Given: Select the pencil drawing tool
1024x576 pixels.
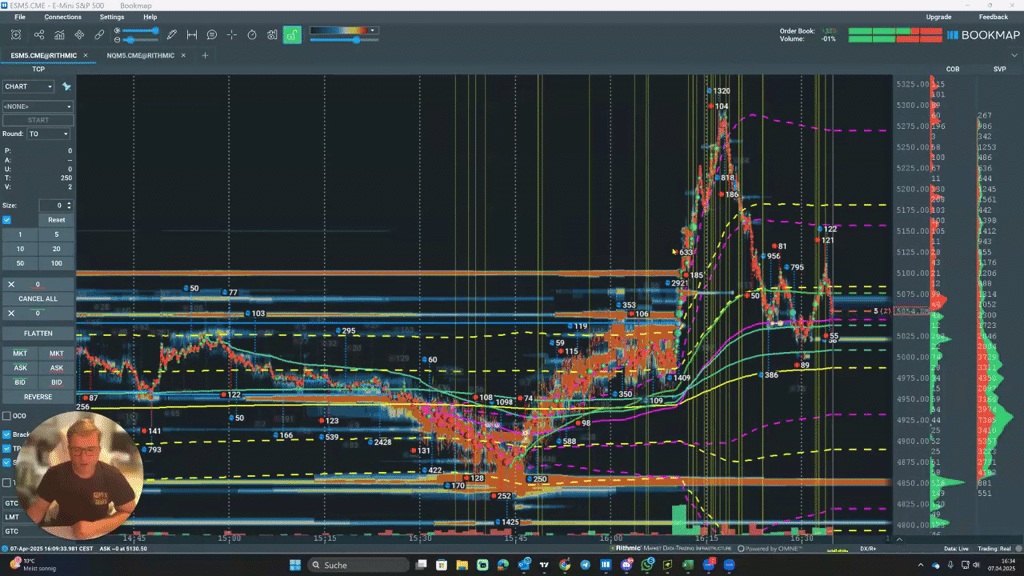Looking at the screenshot, I should tap(172, 35).
